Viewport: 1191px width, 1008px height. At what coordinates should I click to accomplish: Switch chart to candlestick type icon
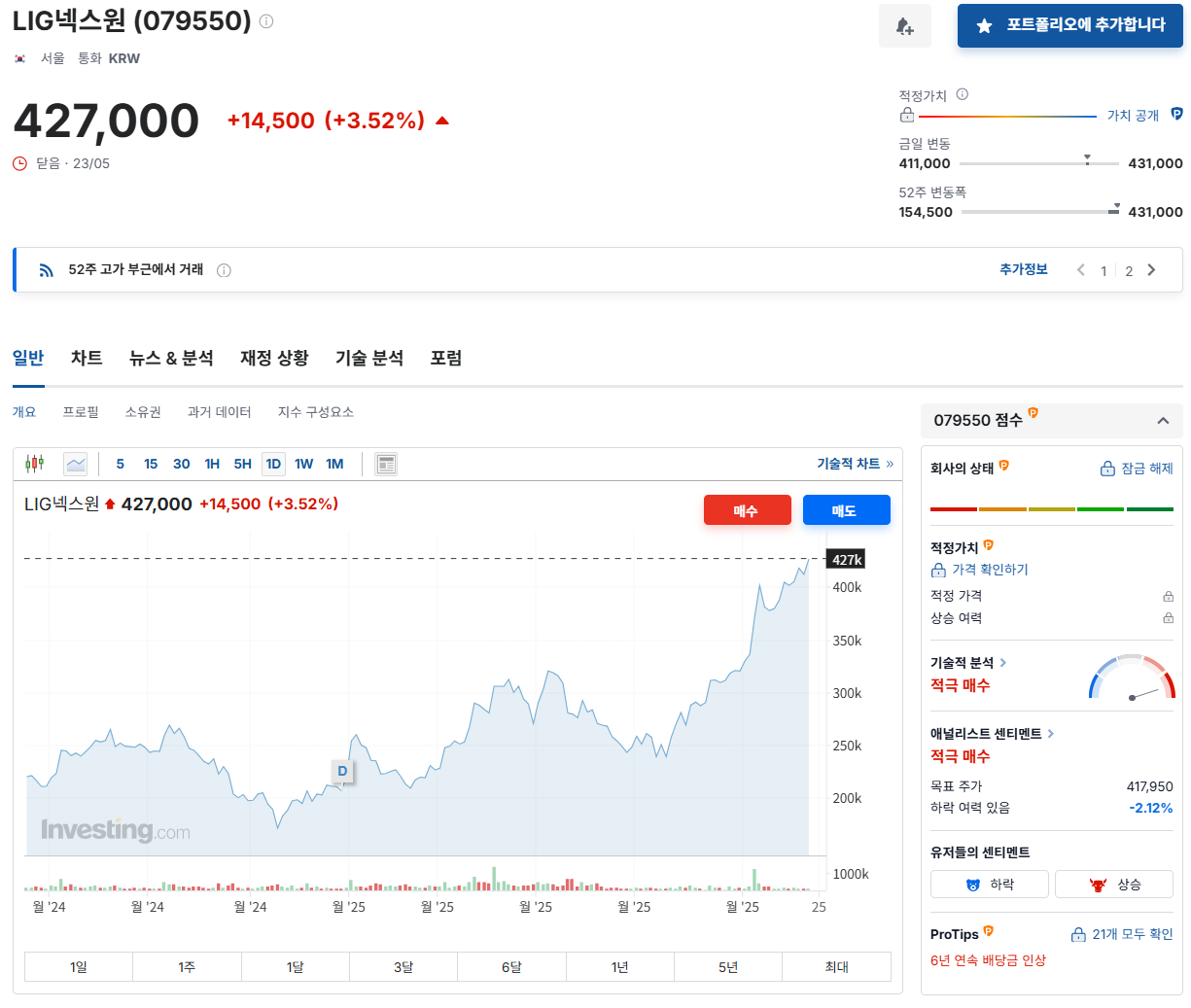pyautogui.click(x=35, y=464)
